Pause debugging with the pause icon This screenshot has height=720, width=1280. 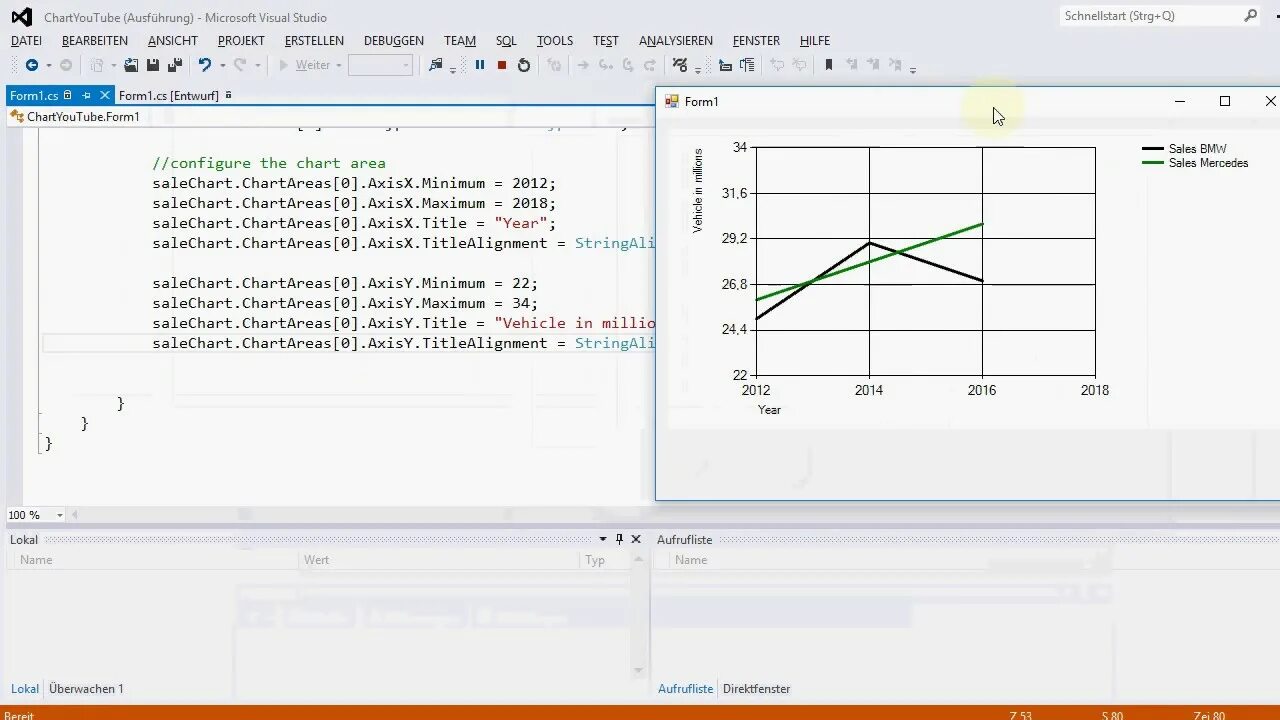click(x=480, y=65)
